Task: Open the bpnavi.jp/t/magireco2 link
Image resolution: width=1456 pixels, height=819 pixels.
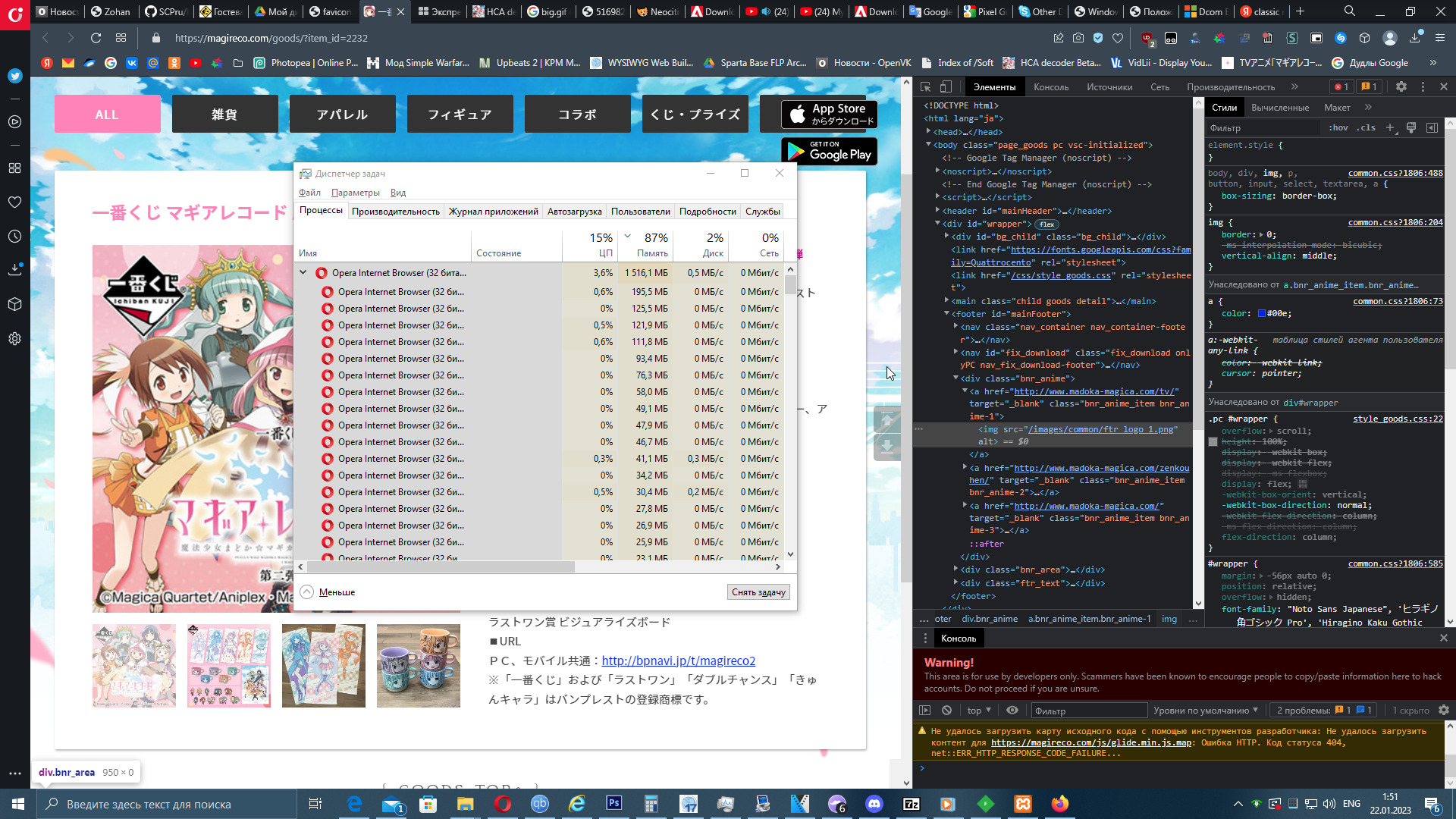Action: (x=678, y=661)
